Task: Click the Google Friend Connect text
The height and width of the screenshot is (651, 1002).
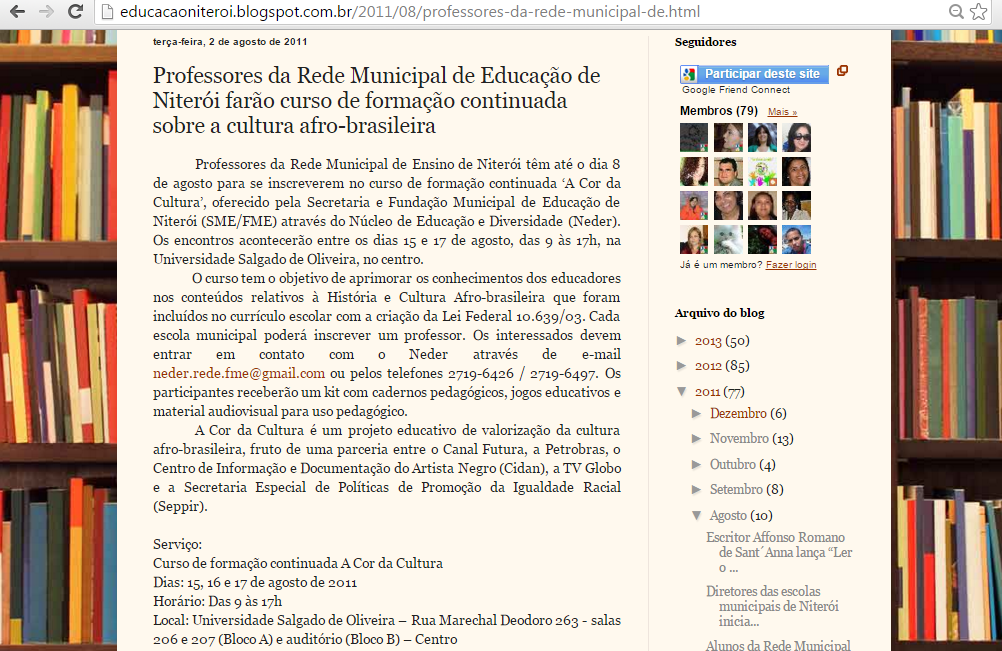Action: 736,90
